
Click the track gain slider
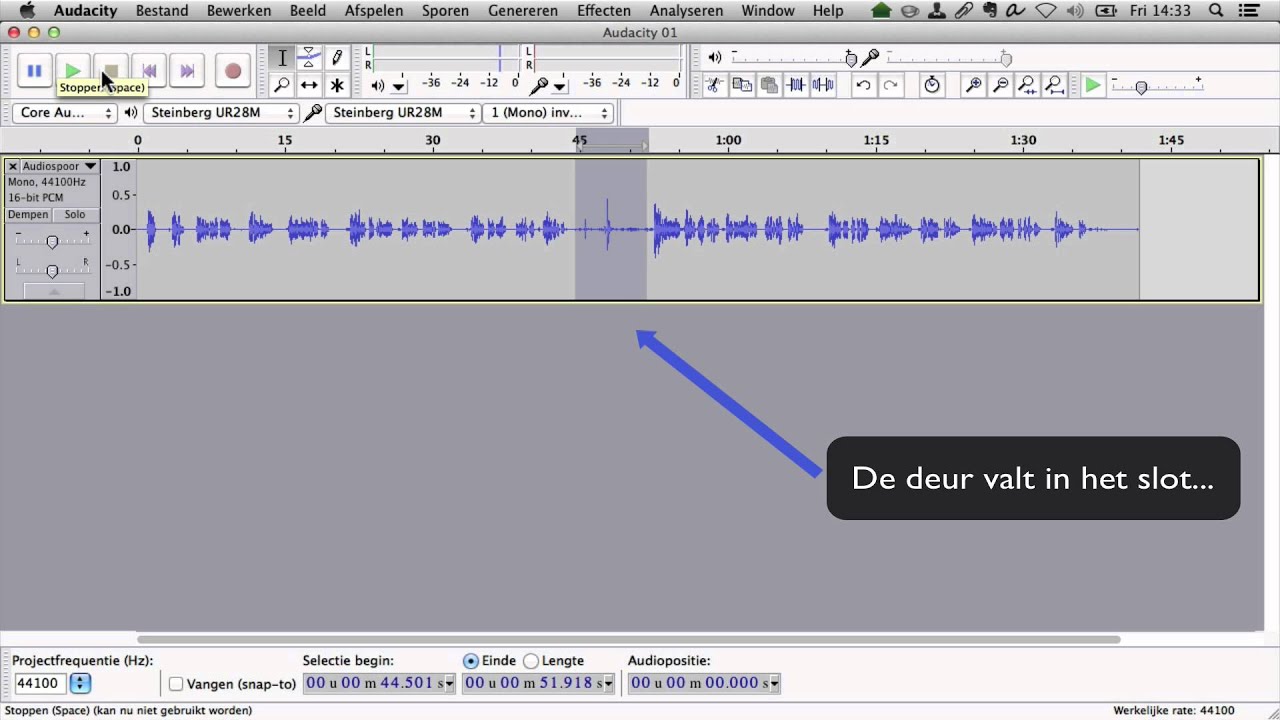(52, 240)
